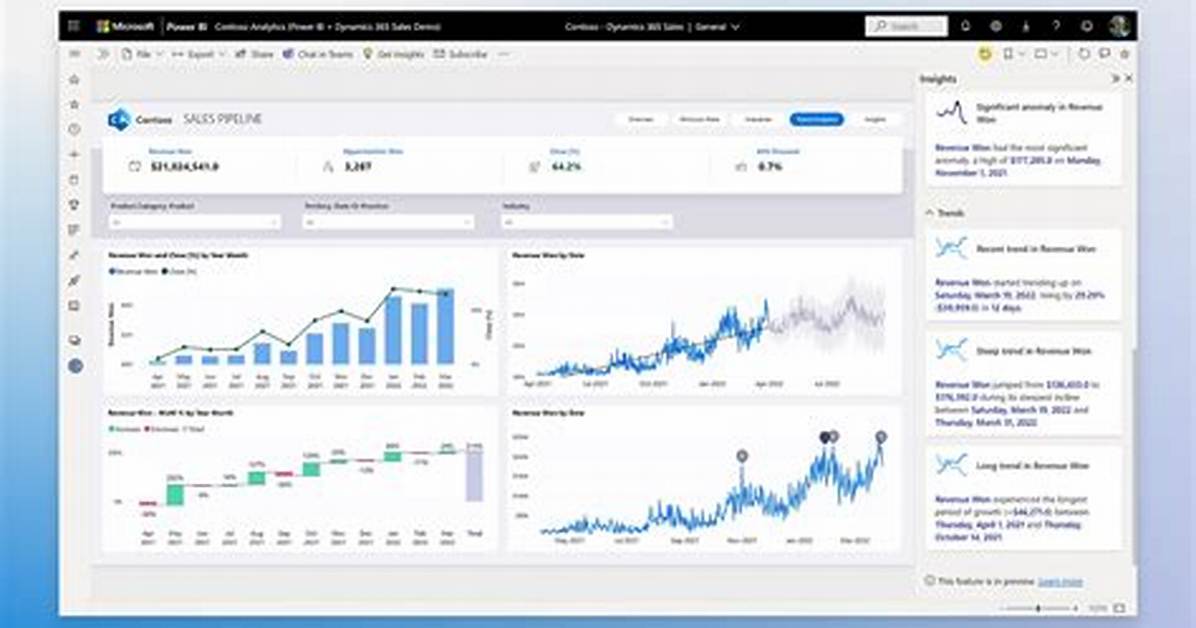Image resolution: width=1196 pixels, height=628 pixels.
Task: Open the Goals trophy icon in sidebar
Action: pos(74,205)
